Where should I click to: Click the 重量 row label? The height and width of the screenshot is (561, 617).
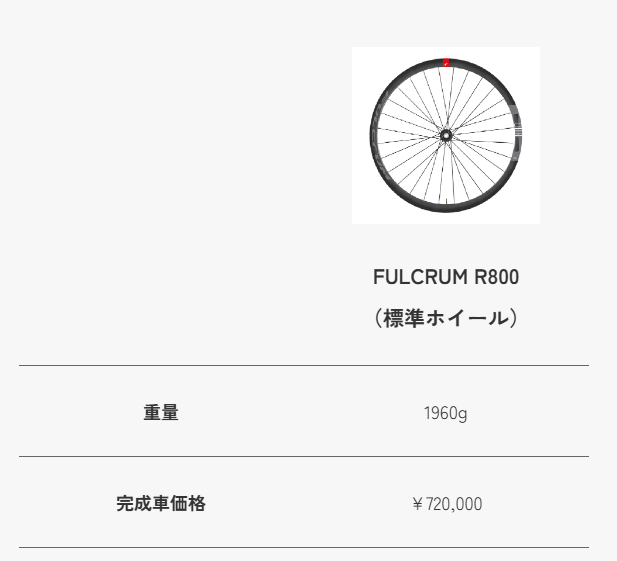161,412
